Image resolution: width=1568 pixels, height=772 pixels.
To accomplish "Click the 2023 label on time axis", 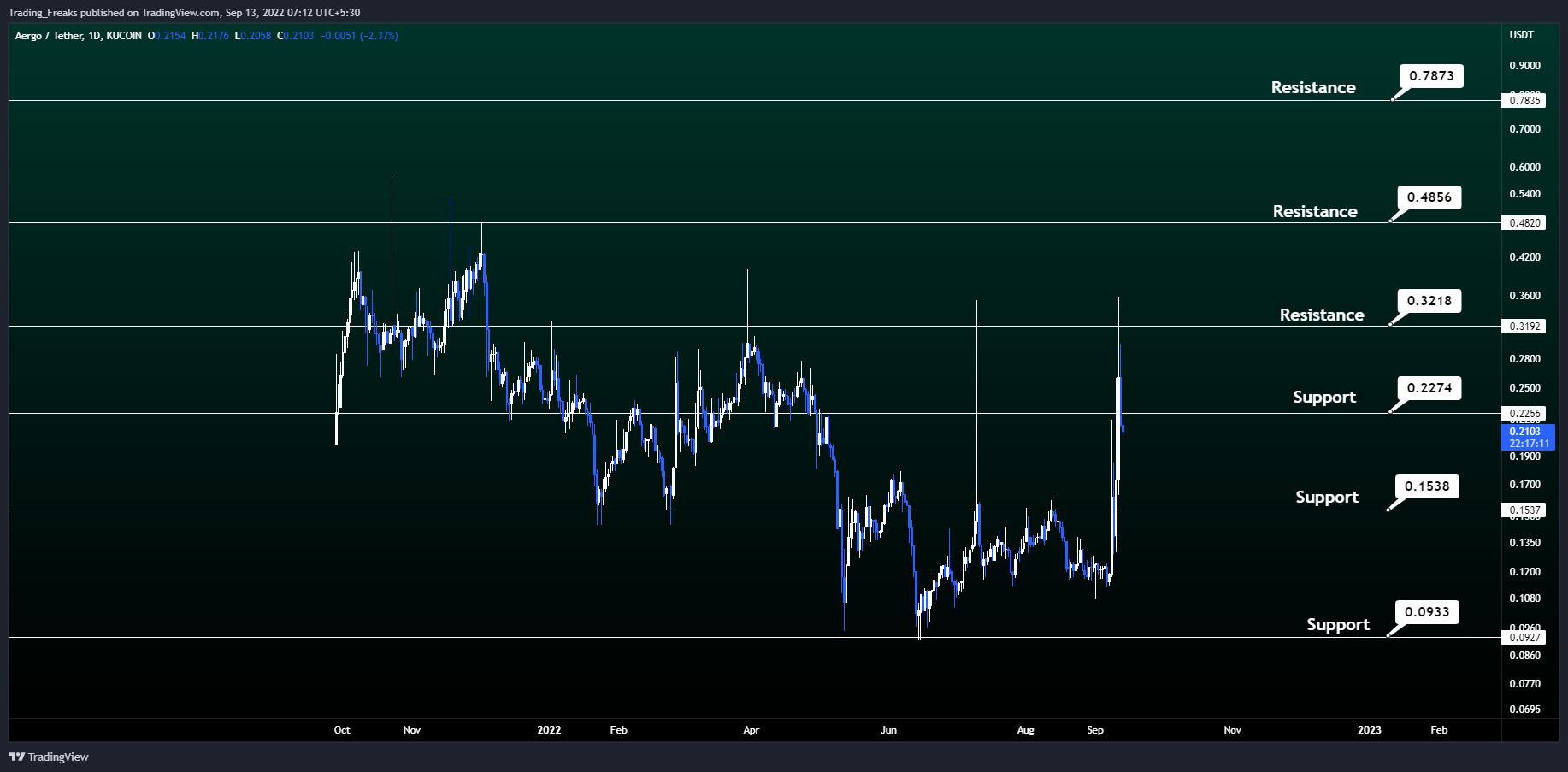I will point(1369,730).
